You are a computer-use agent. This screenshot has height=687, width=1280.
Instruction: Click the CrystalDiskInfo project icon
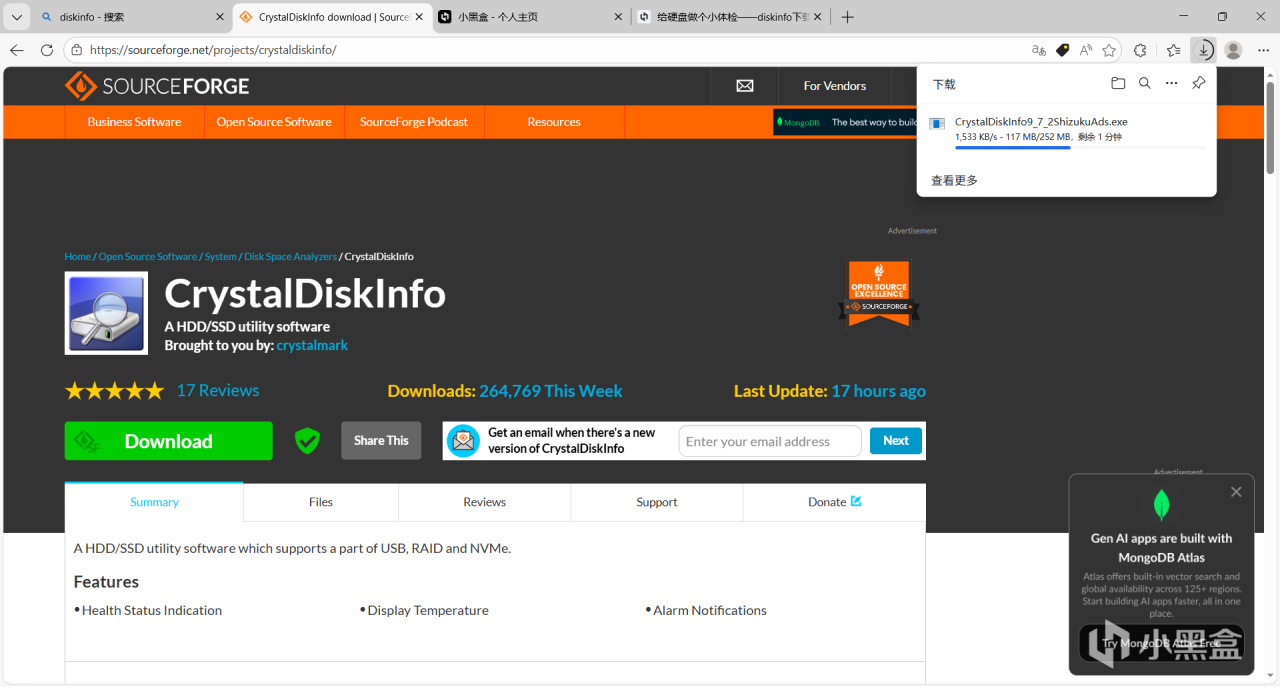tap(106, 313)
